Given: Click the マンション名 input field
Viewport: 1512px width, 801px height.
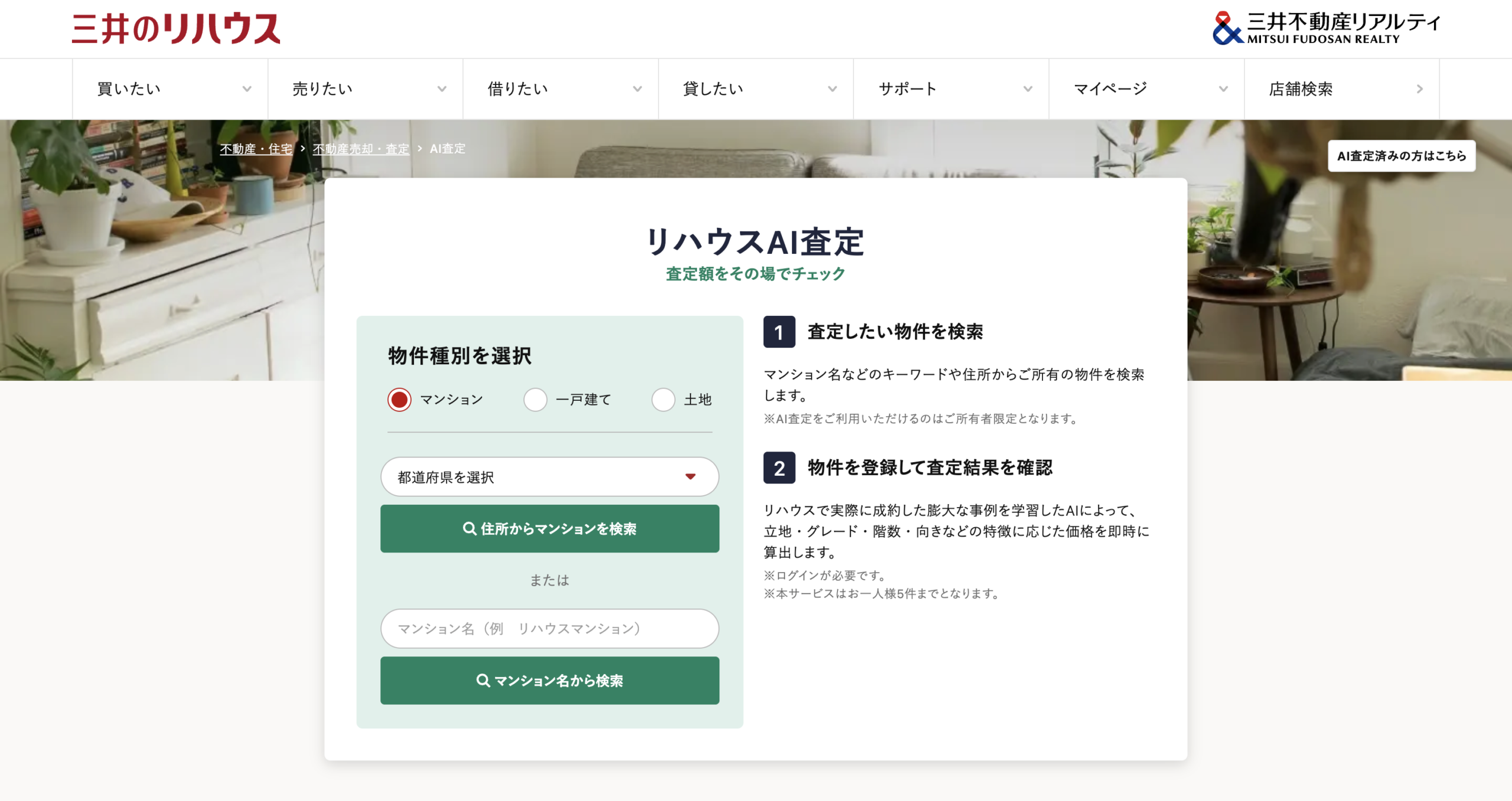Looking at the screenshot, I should (x=549, y=629).
